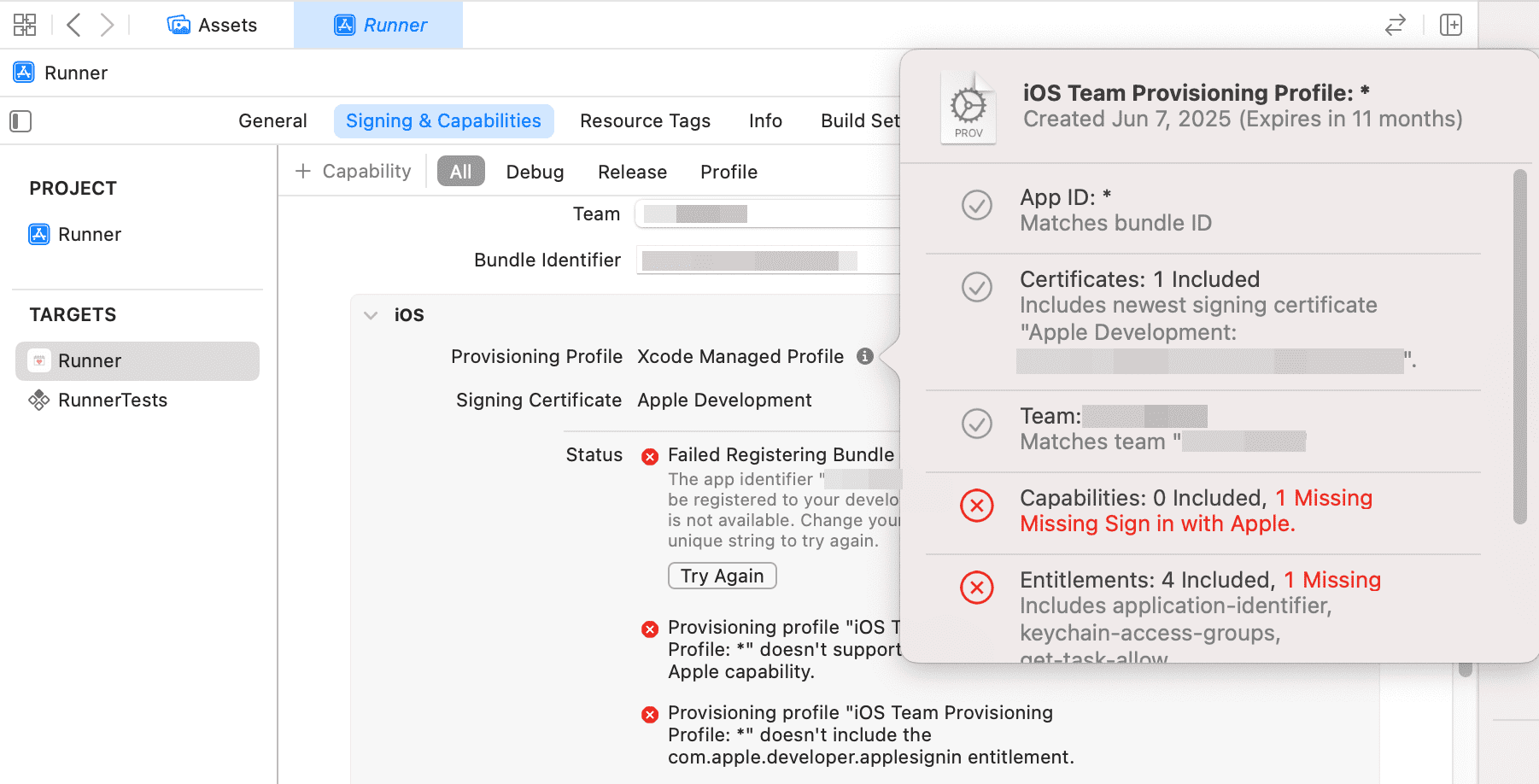The height and width of the screenshot is (784, 1539).
Task: Click RunnerTests target icon
Action: coord(39,400)
